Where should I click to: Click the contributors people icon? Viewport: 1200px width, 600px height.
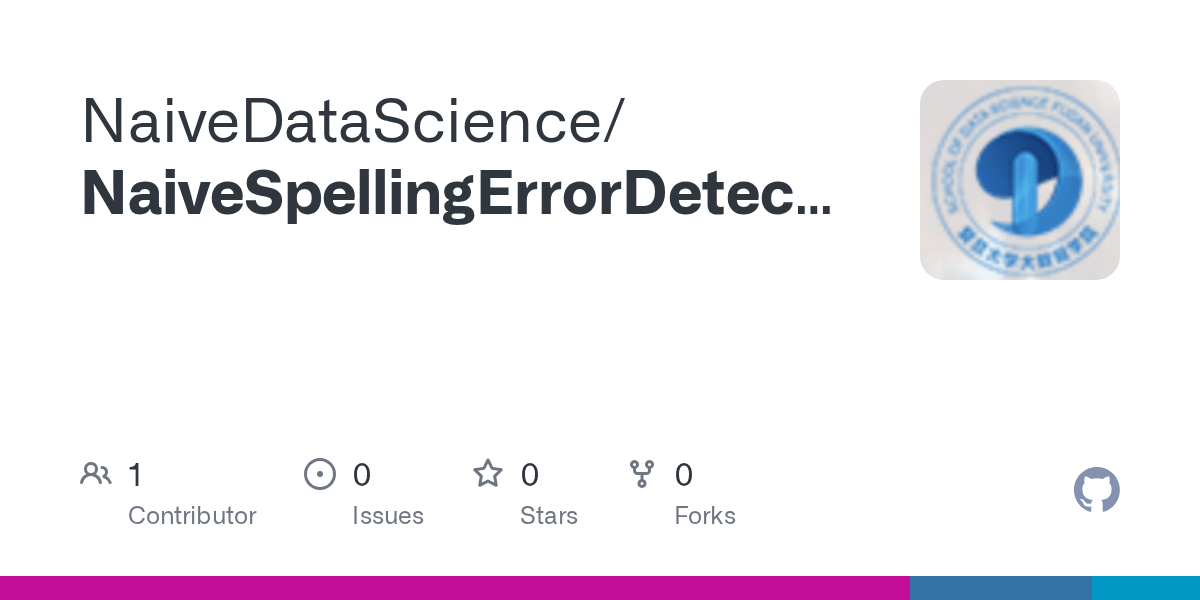click(96, 474)
